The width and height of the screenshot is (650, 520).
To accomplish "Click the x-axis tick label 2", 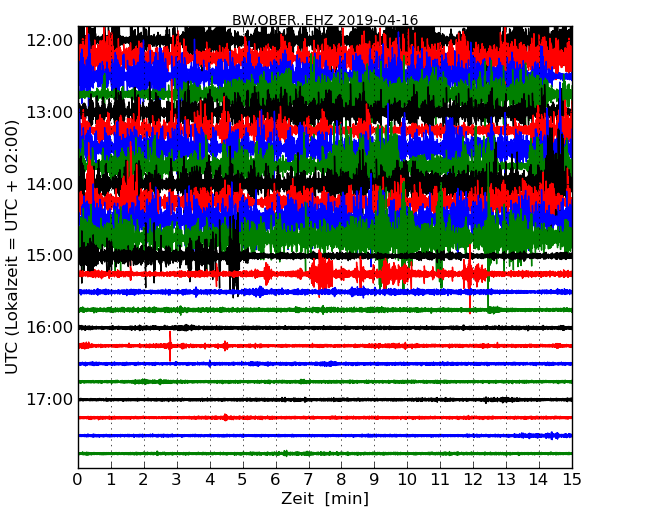I will [x=144, y=480].
